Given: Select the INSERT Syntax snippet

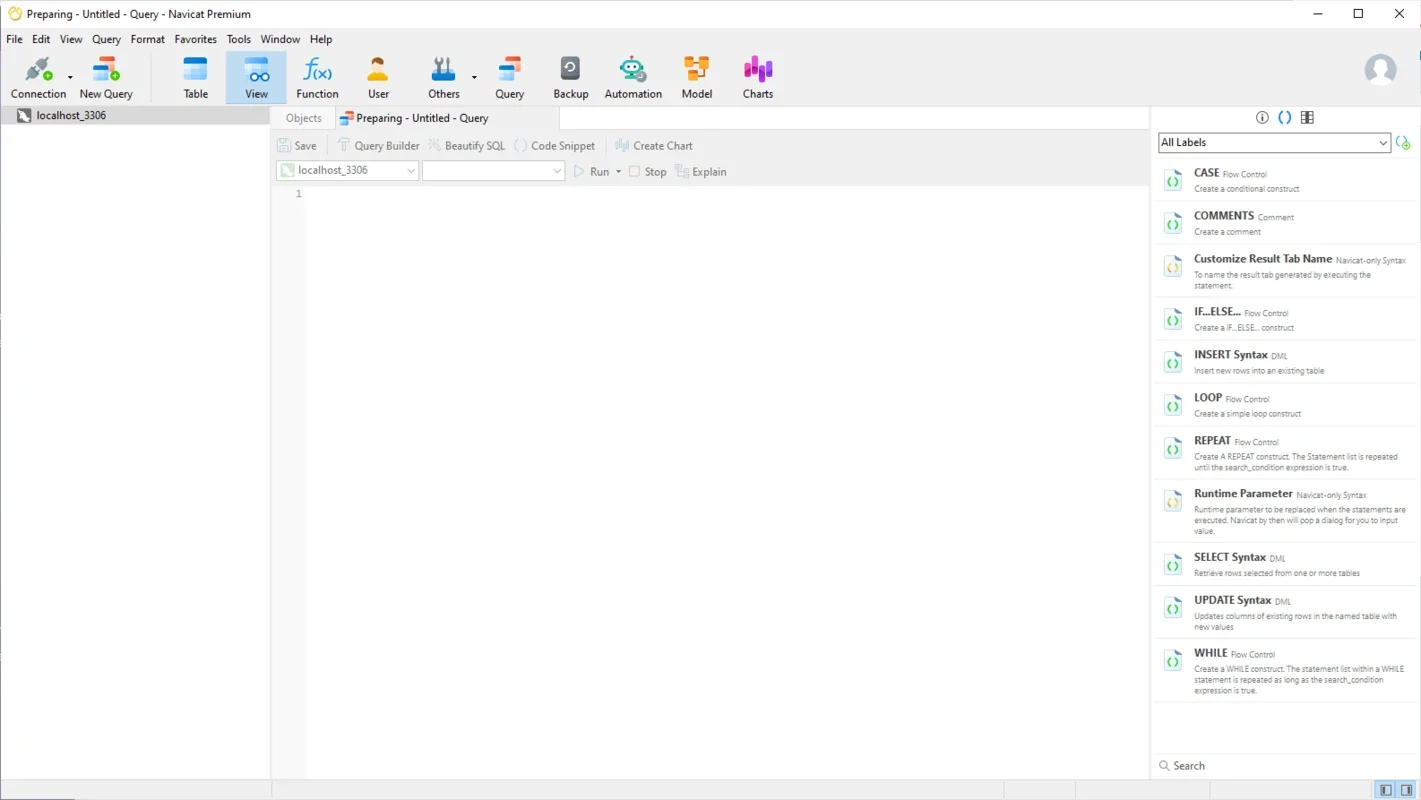Looking at the screenshot, I should [1287, 362].
